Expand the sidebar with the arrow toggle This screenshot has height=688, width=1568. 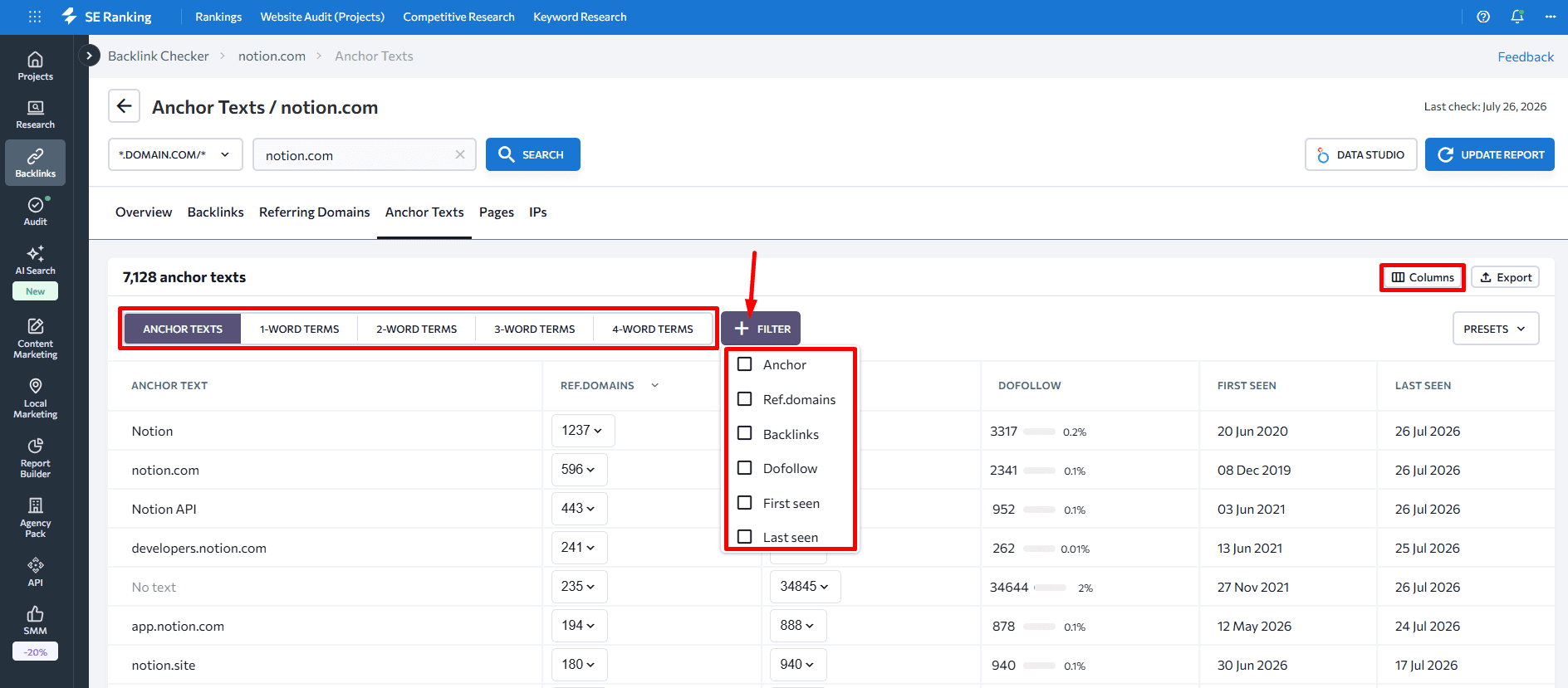pyautogui.click(x=89, y=56)
